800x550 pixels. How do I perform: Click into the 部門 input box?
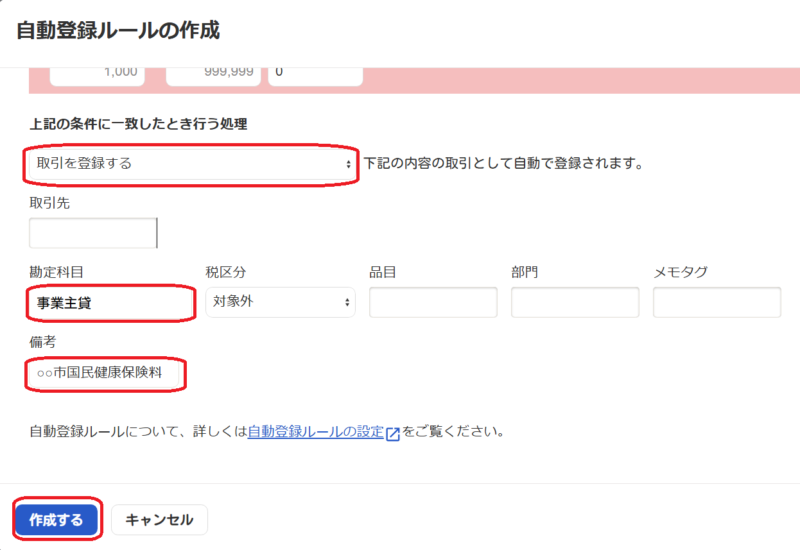pyautogui.click(x=574, y=302)
